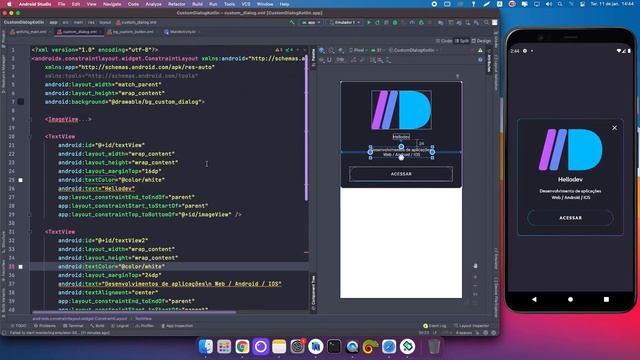Open the Navigate menu
This screenshot has width=640, height=360.
[x=112, y=4]
